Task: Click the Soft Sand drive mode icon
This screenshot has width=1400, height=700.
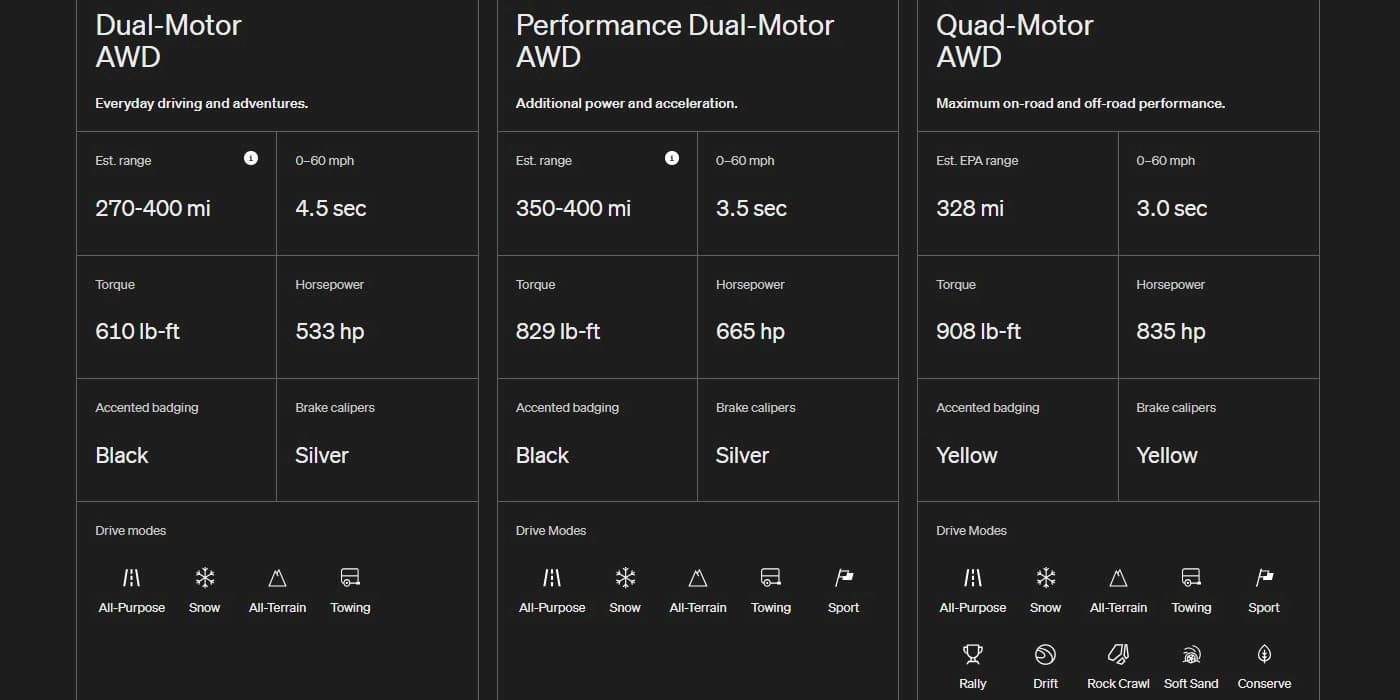Action: 1191,655
